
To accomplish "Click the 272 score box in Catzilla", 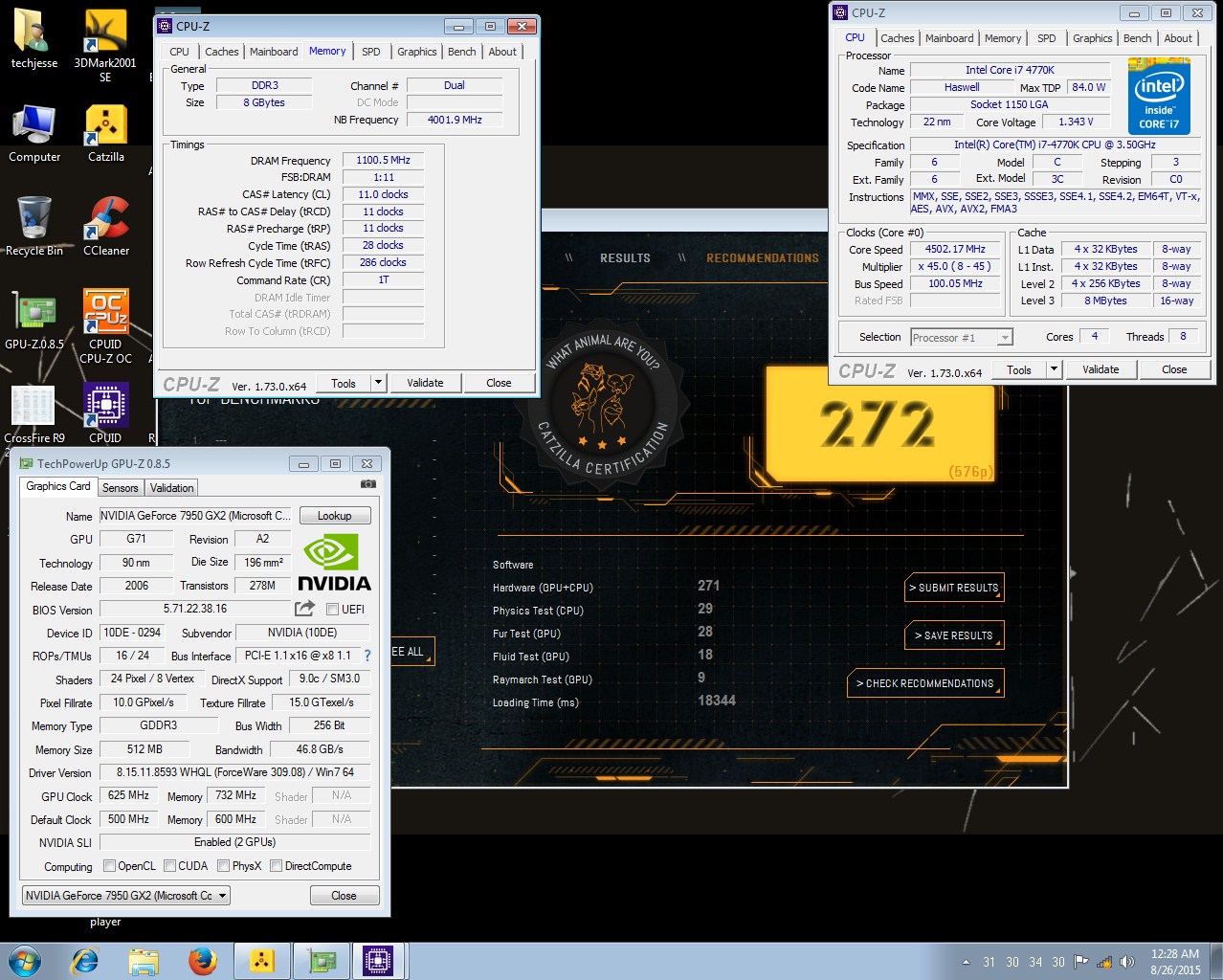I will coord(879,424).
